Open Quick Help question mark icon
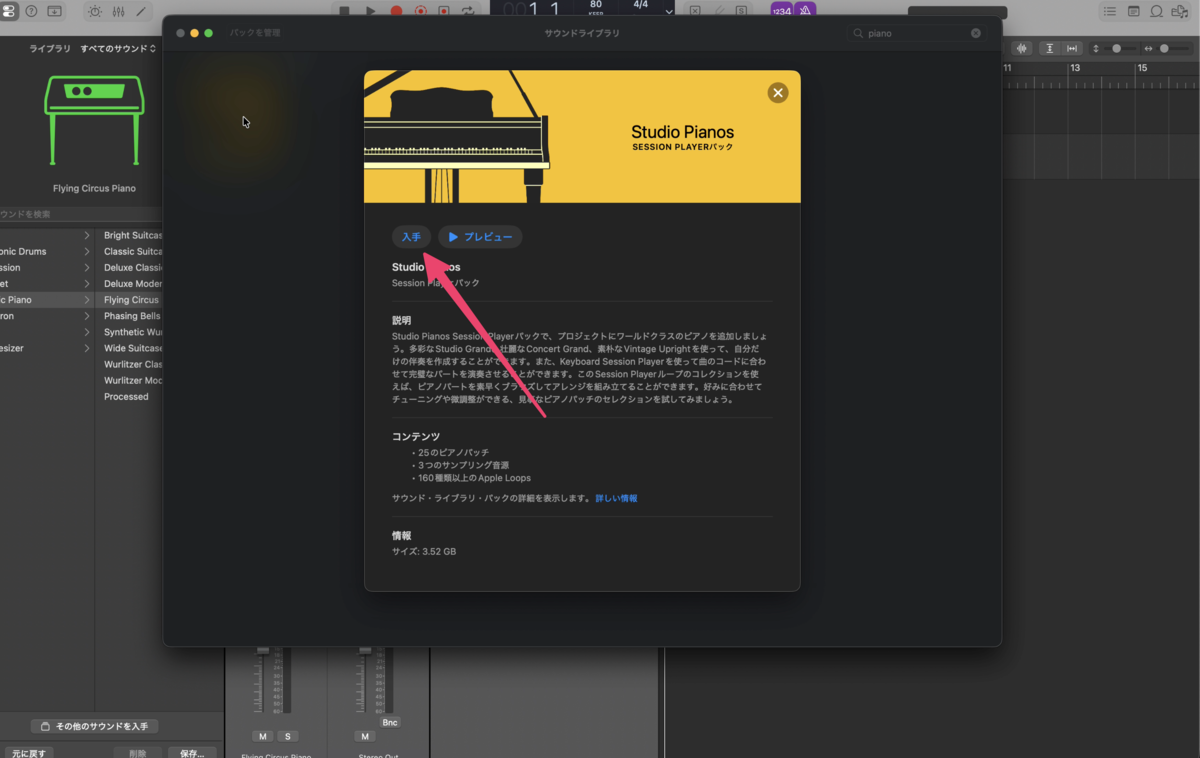 click(x=31, y=11)
